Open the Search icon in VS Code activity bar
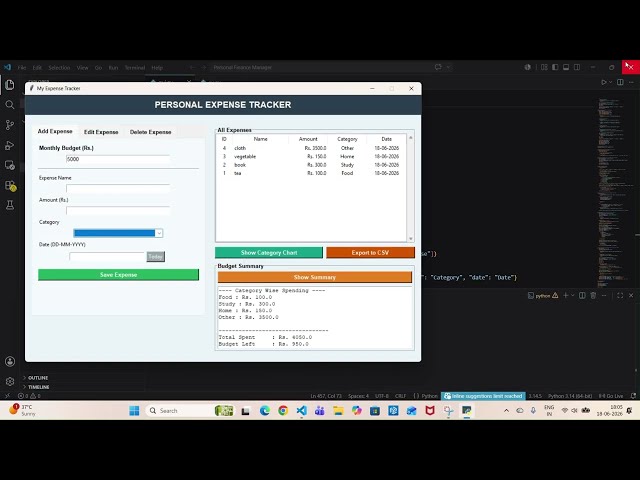This screenshot has height=480, width=640. pos(10,105)
